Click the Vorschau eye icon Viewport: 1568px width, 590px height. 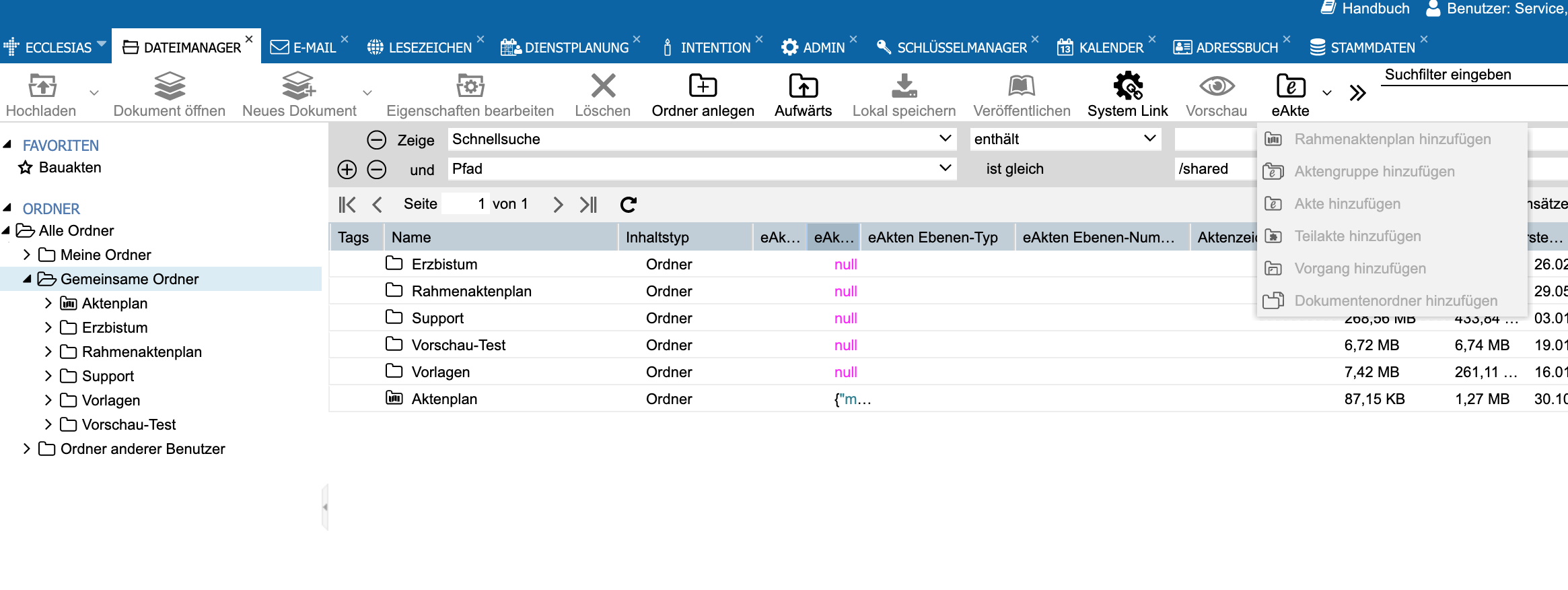[x=1217, y=86]
